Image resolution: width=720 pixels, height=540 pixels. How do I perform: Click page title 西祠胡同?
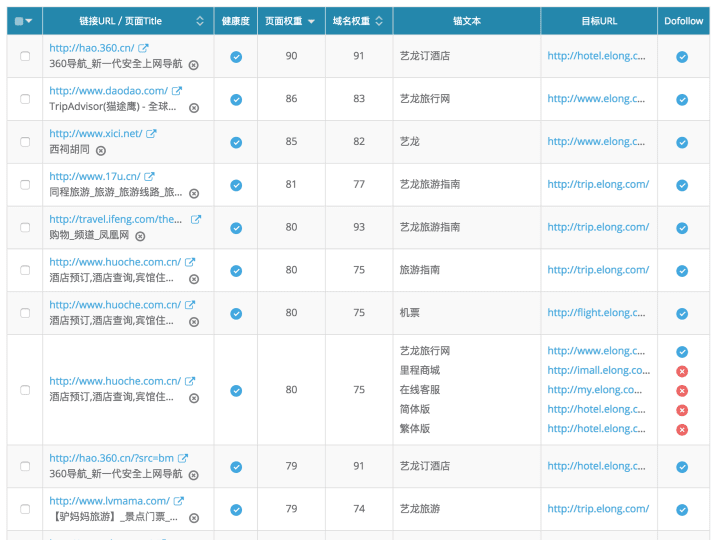click(x=69, y=149)
